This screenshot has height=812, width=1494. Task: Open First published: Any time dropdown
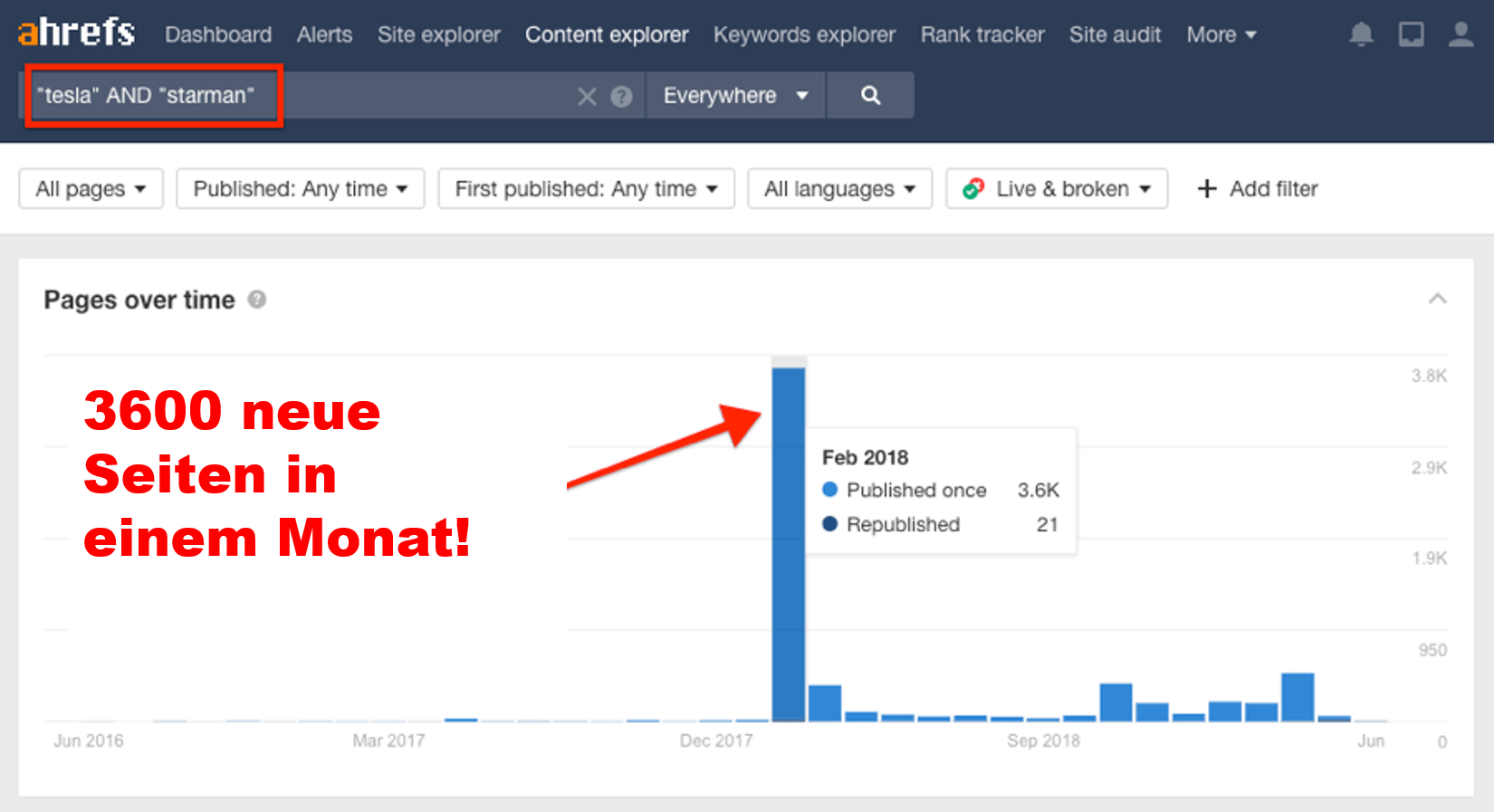click(x=586, y=188)
